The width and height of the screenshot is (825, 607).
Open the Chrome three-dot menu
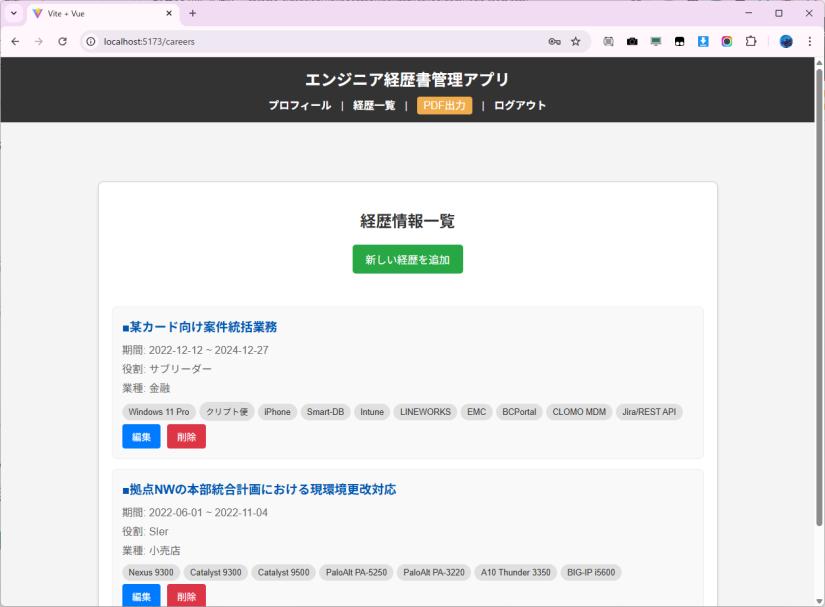coord(809,41)
